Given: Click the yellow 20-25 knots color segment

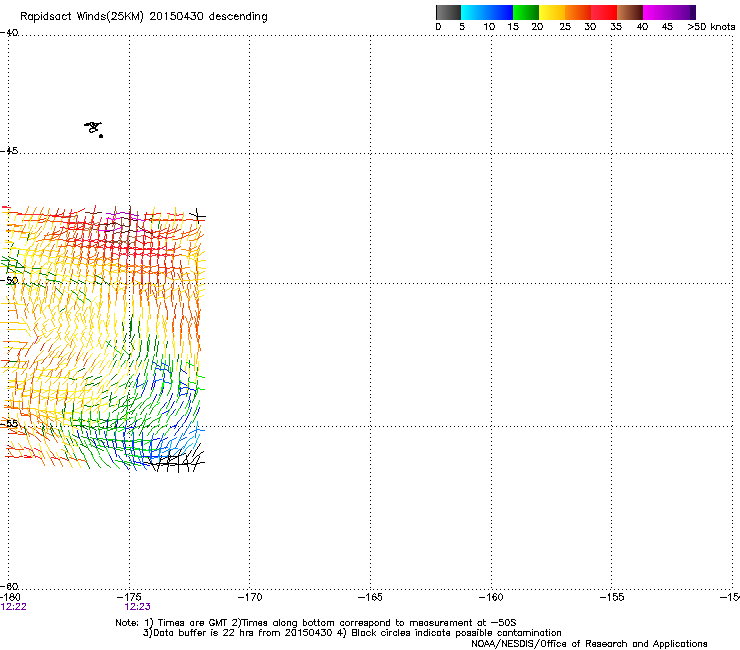Looking at the screenshot, I should [x=552, y=12].
